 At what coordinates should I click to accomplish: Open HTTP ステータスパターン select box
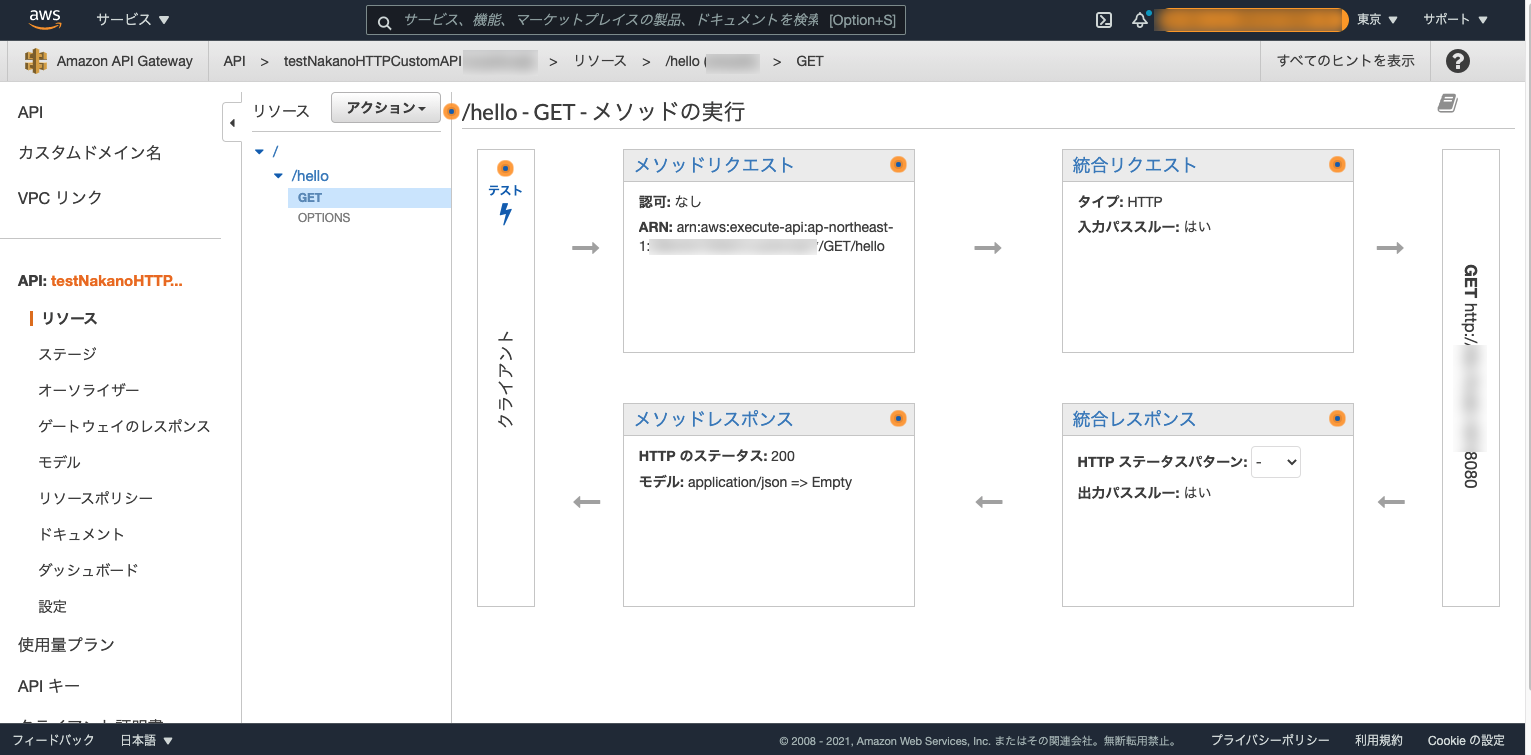click(1276, 462)
